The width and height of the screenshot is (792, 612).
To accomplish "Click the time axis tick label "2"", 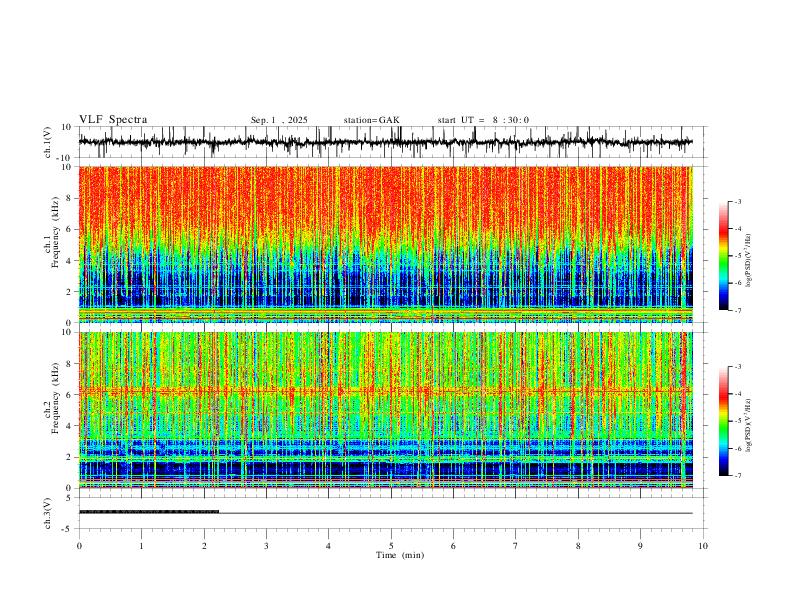I will click(x=204, y=546).
